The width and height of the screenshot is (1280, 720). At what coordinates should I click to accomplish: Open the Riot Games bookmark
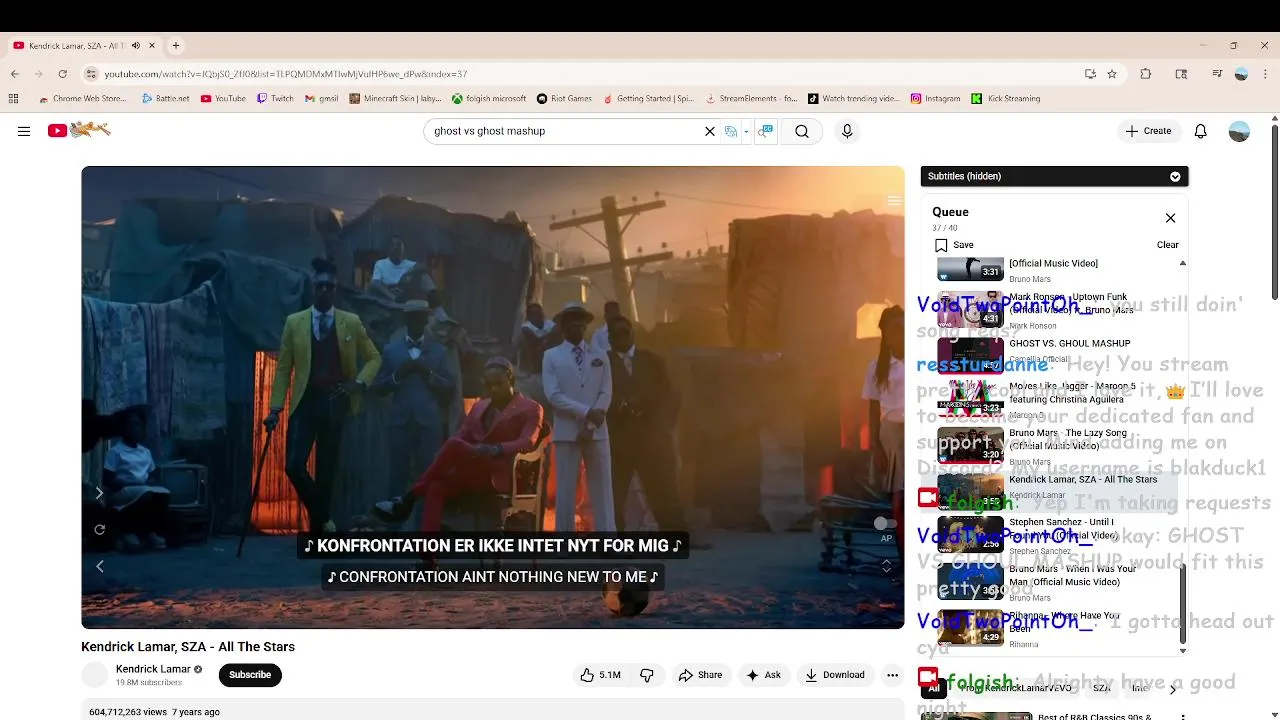(x=564, y=99)
